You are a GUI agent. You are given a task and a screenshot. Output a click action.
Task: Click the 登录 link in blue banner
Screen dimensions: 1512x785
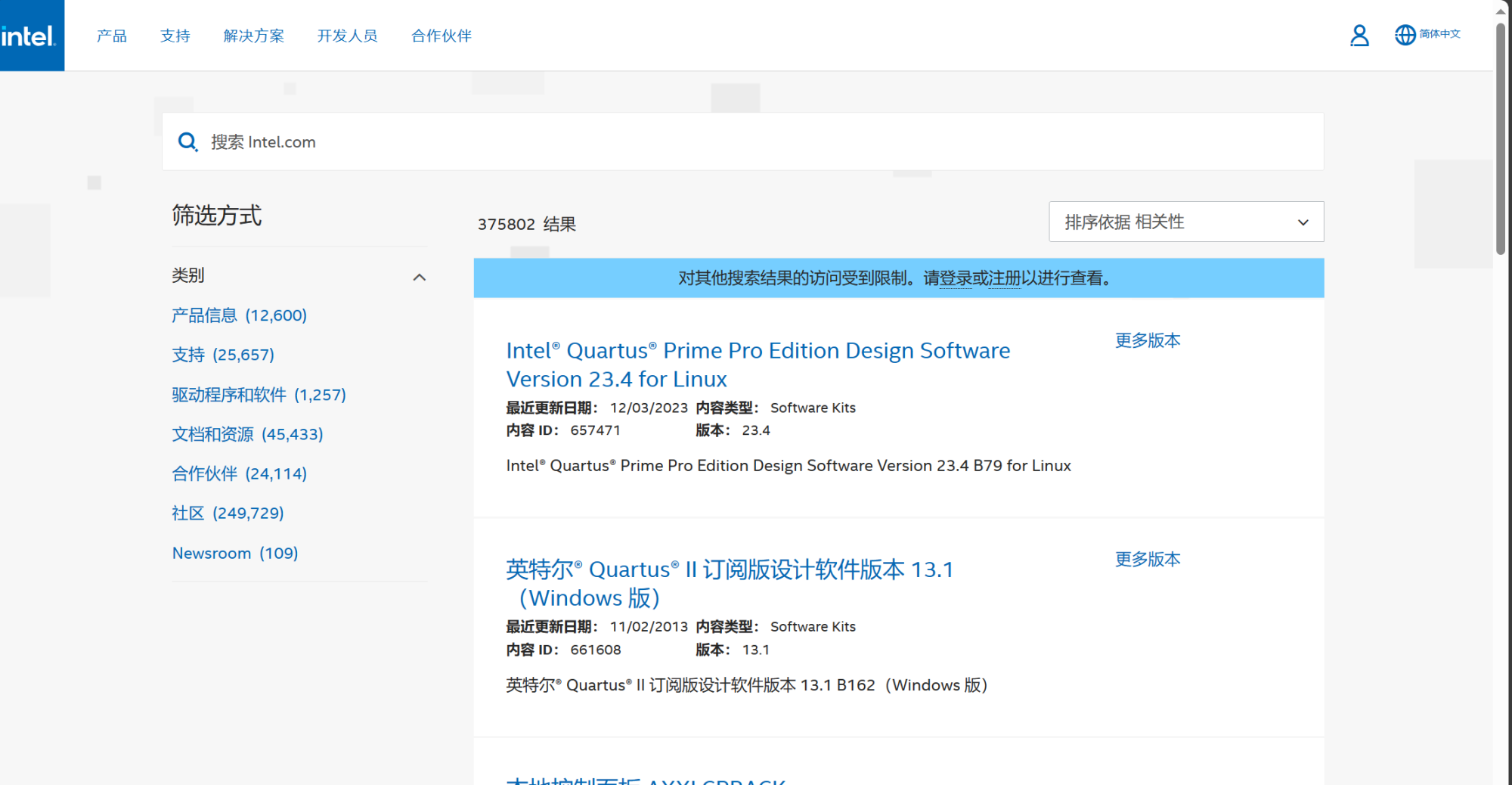pos(955,278)
